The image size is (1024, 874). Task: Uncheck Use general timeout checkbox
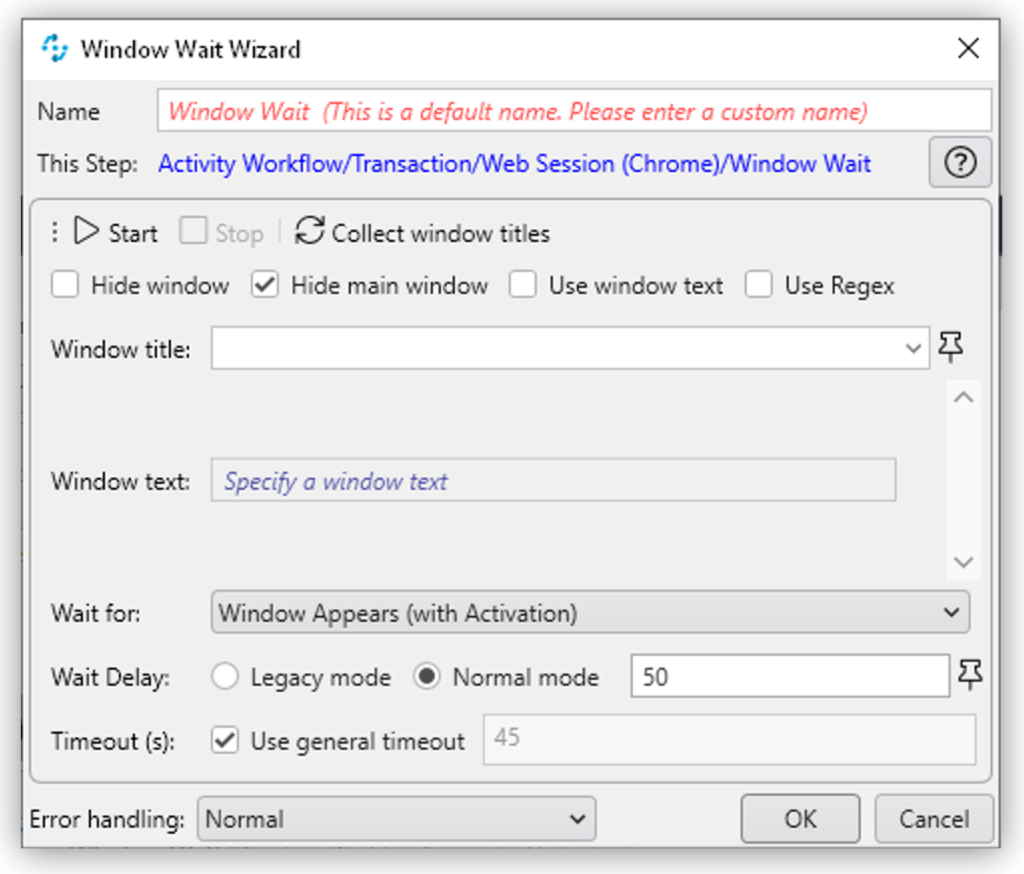pos(226,741)
